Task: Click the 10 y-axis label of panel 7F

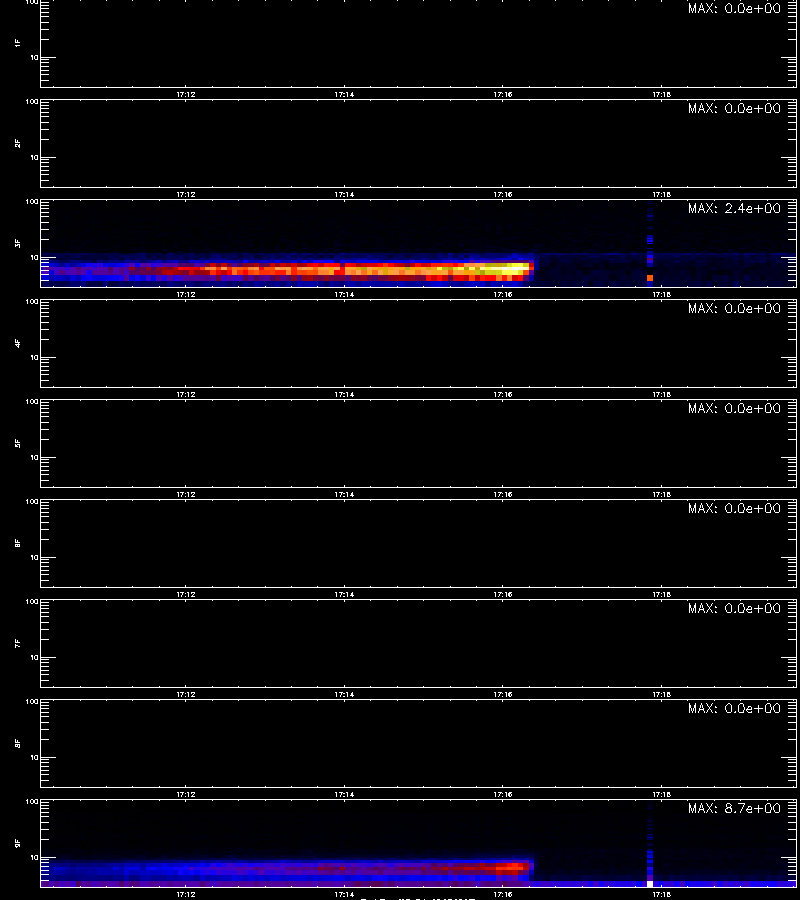Action: [34, 658]
